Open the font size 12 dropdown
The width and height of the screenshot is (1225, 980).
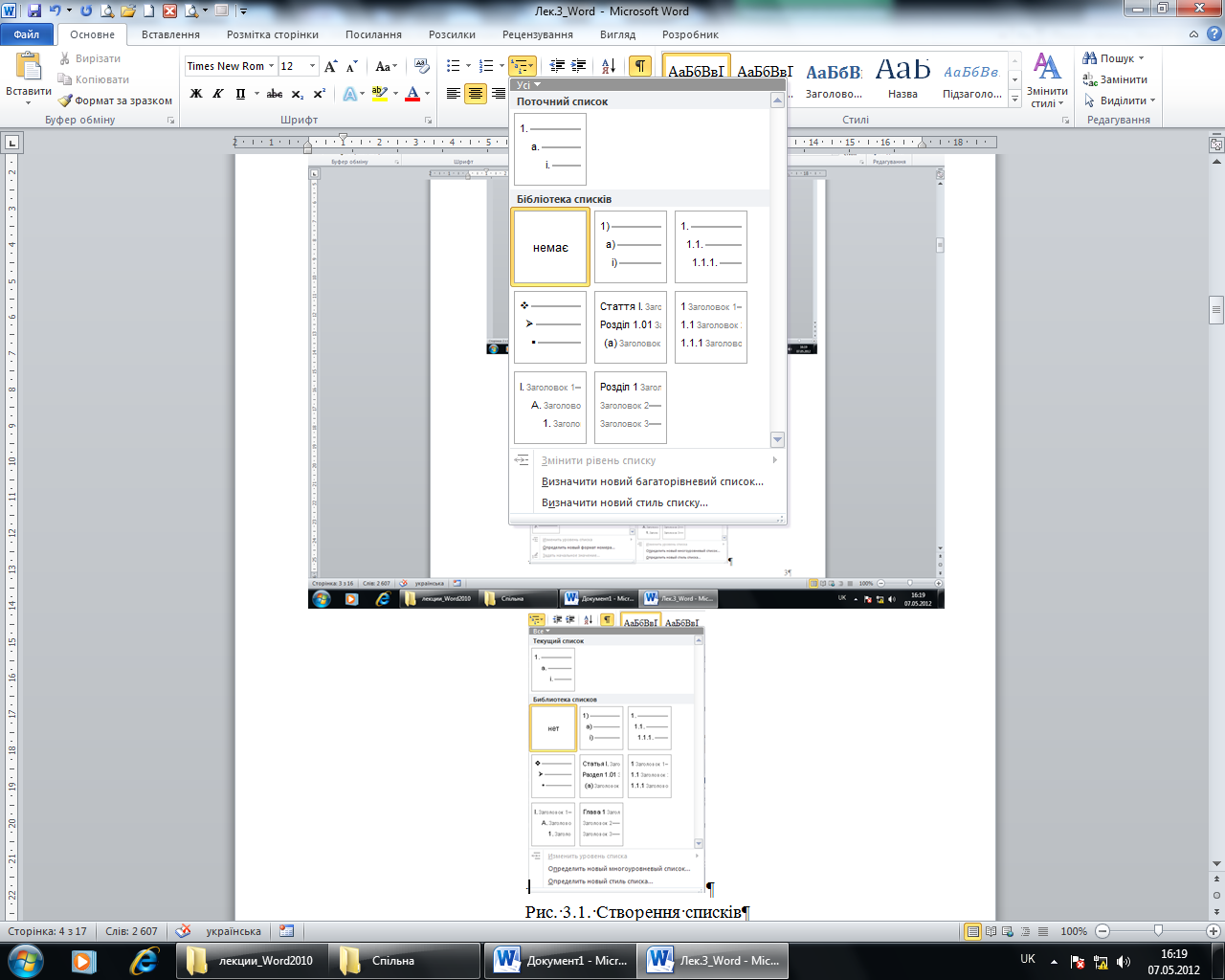pyautogui.click(x=312, y=66)
